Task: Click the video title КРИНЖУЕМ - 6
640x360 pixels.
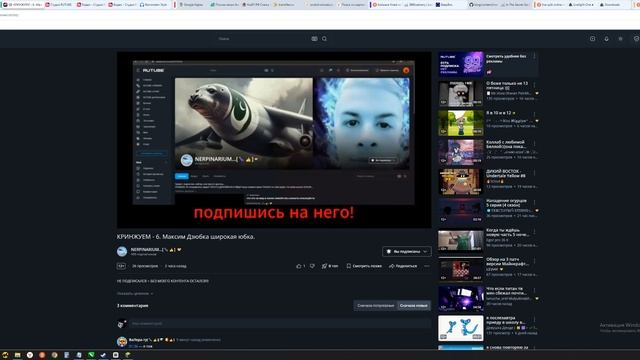Action: coord(186,237)
